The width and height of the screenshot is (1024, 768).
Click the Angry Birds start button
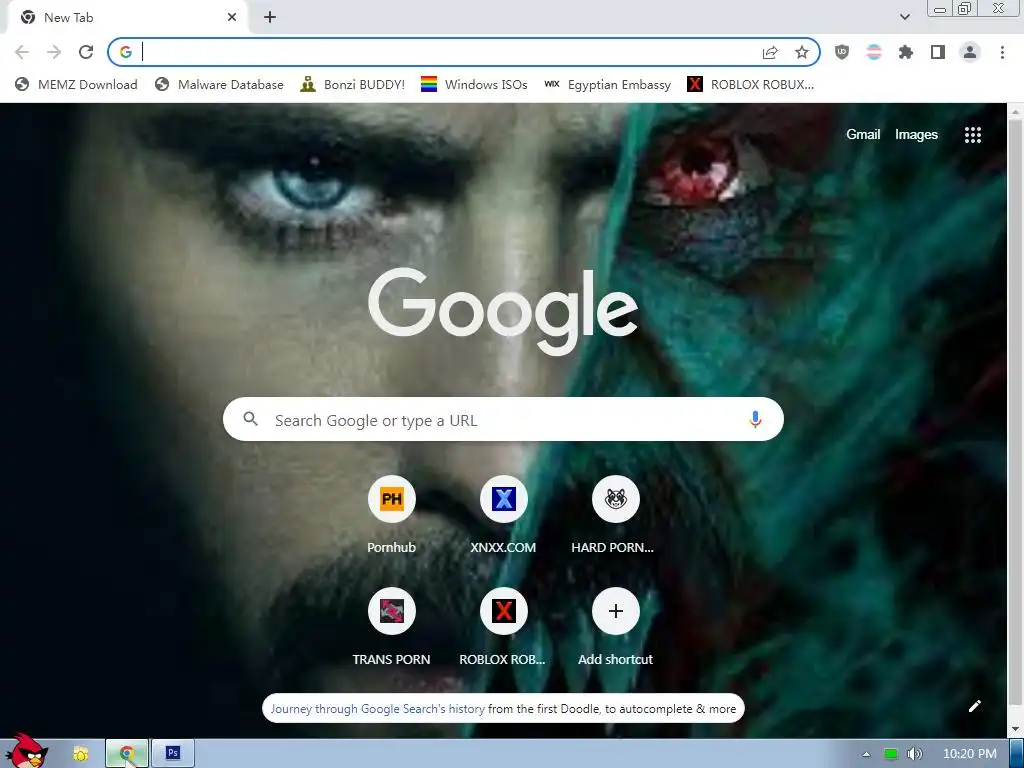[x=25, y=751]
